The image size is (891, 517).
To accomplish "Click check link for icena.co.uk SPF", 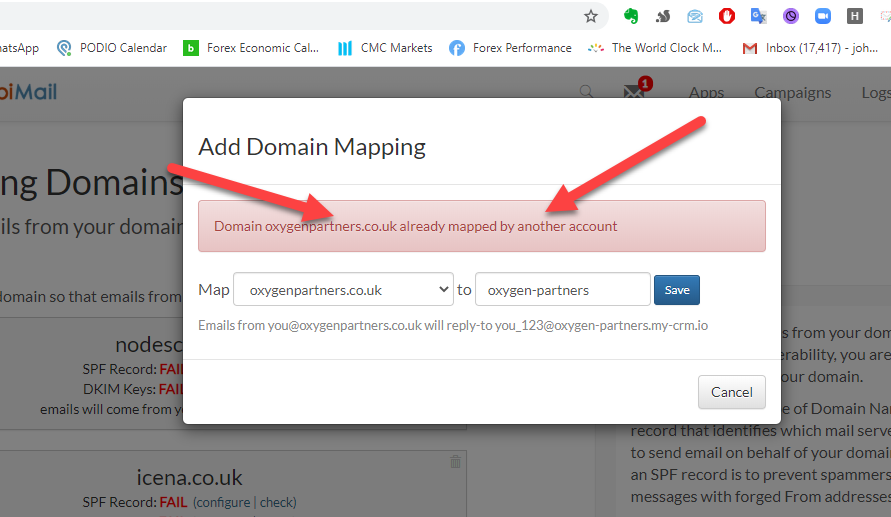I will (x=277, y=502).
